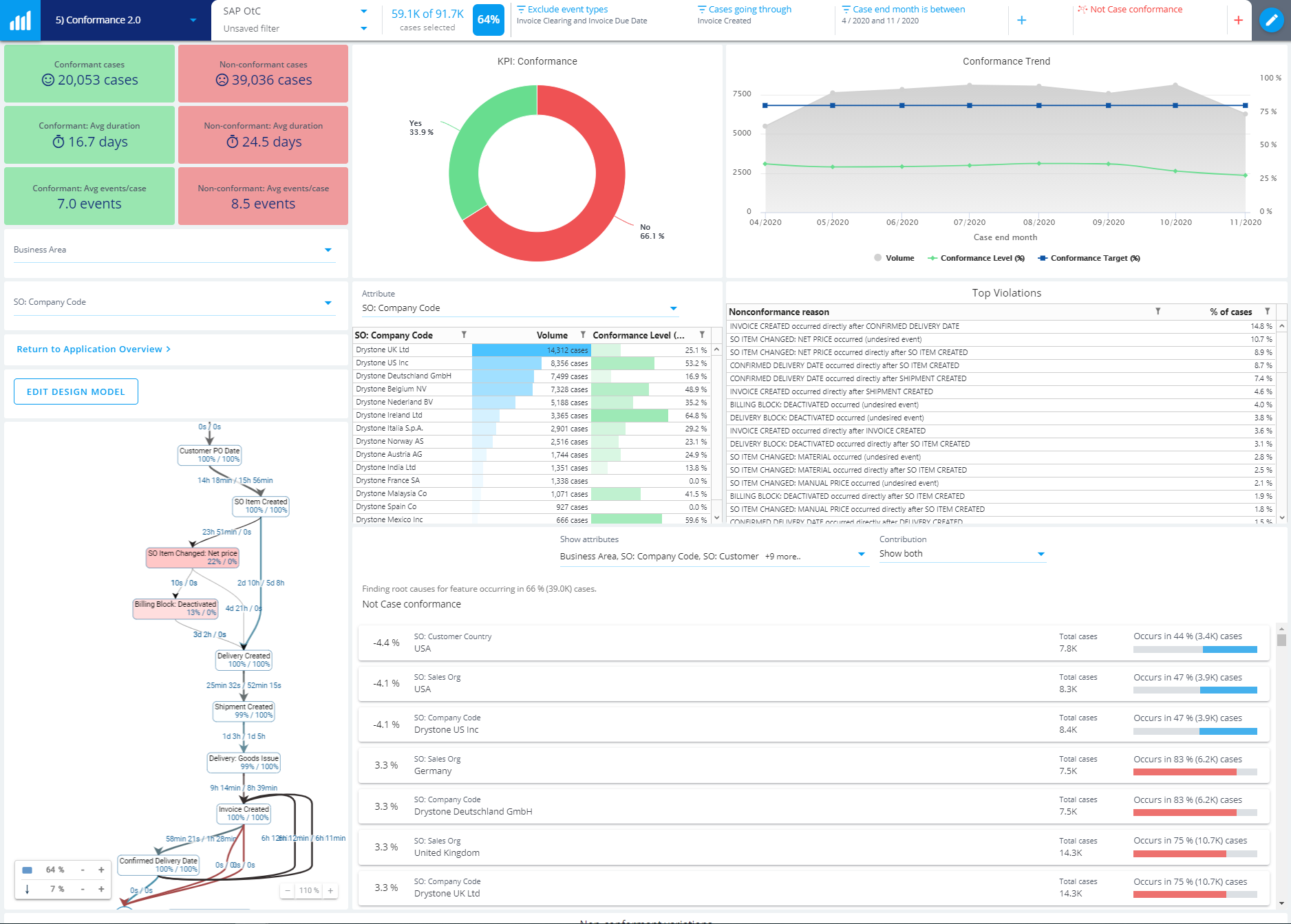Image resolution: width=1291 pixels, height=924 pixels.
Task: Zoom out the process map at 110 %
Action: tap(288, 890)
